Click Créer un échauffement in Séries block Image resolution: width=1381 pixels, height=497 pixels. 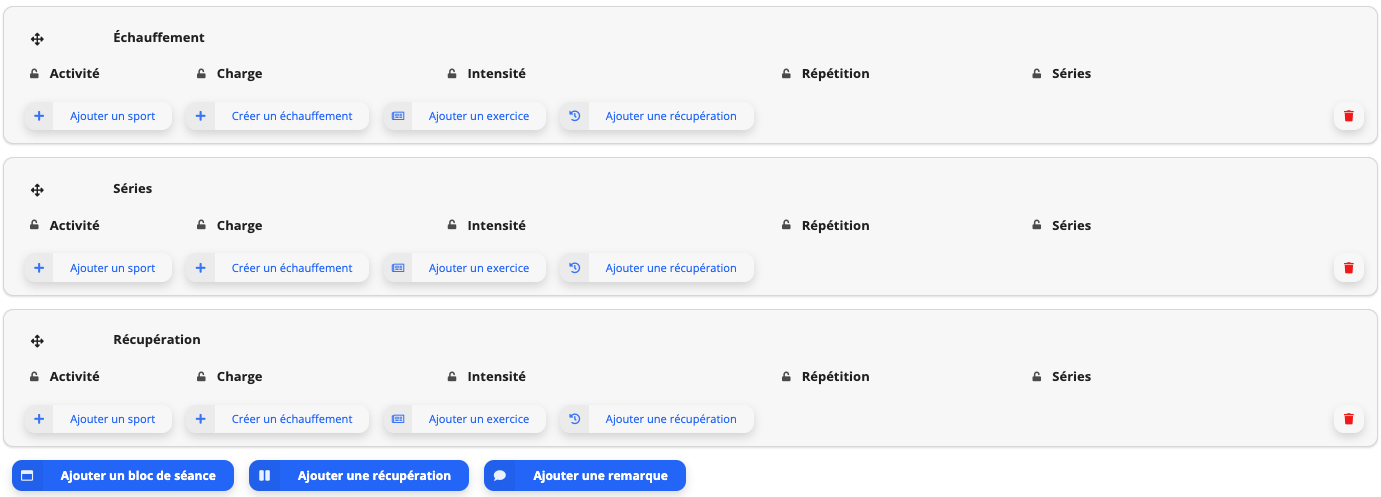tap(277, 268)
